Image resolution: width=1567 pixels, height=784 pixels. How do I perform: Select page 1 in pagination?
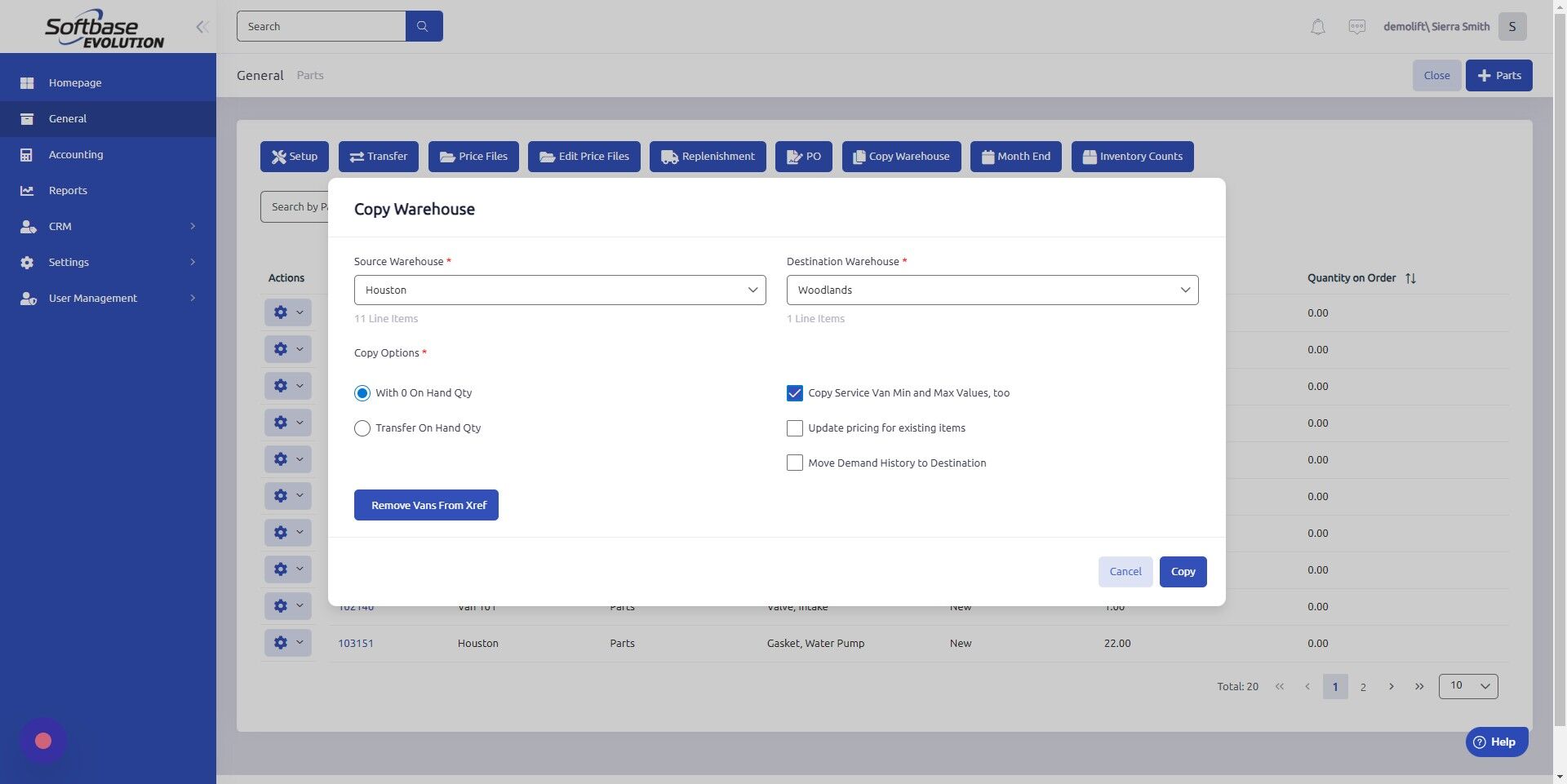[x=1335, y=687]
